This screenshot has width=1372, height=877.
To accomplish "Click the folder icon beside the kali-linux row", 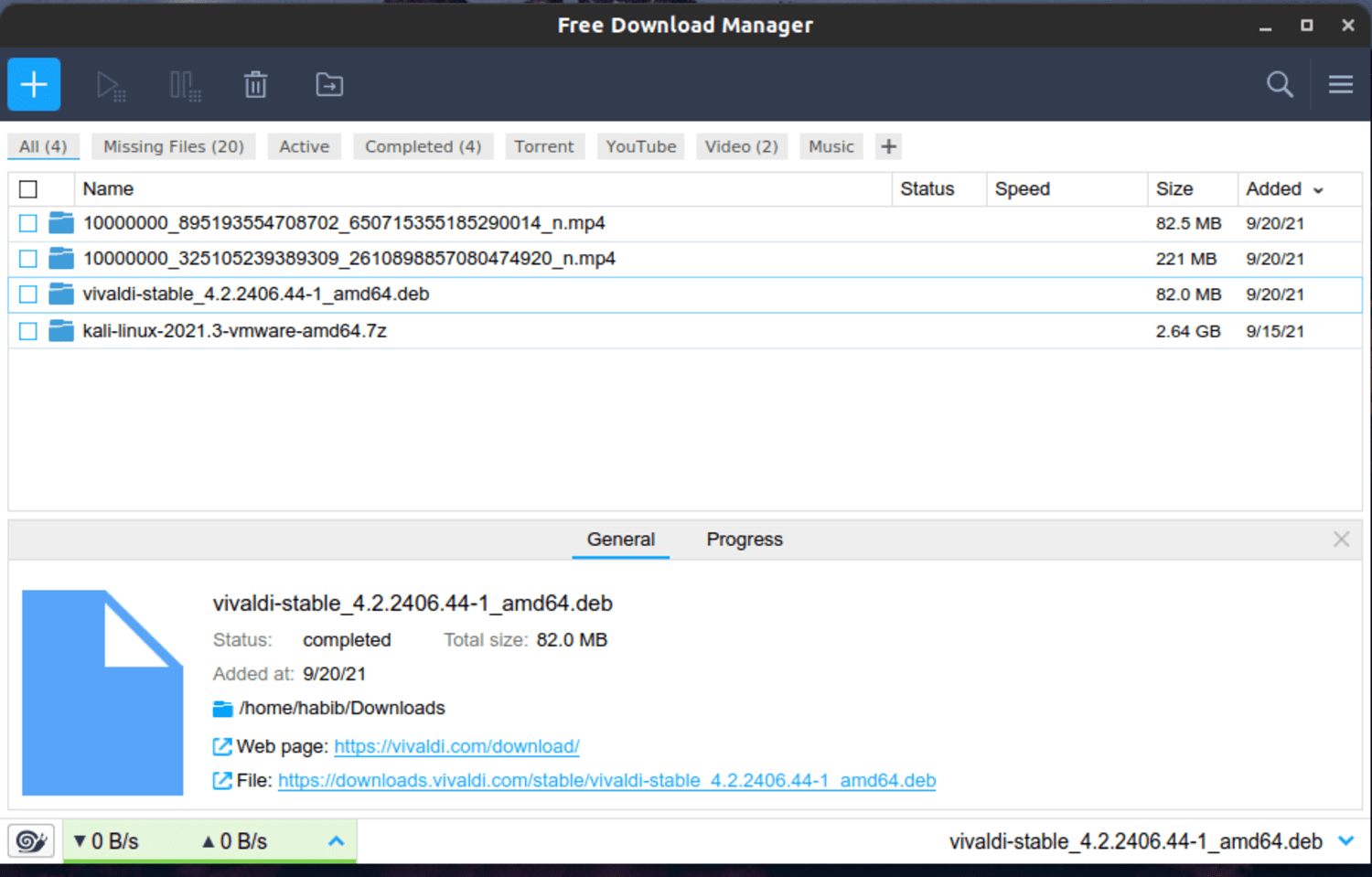I will tap(61, 331).
